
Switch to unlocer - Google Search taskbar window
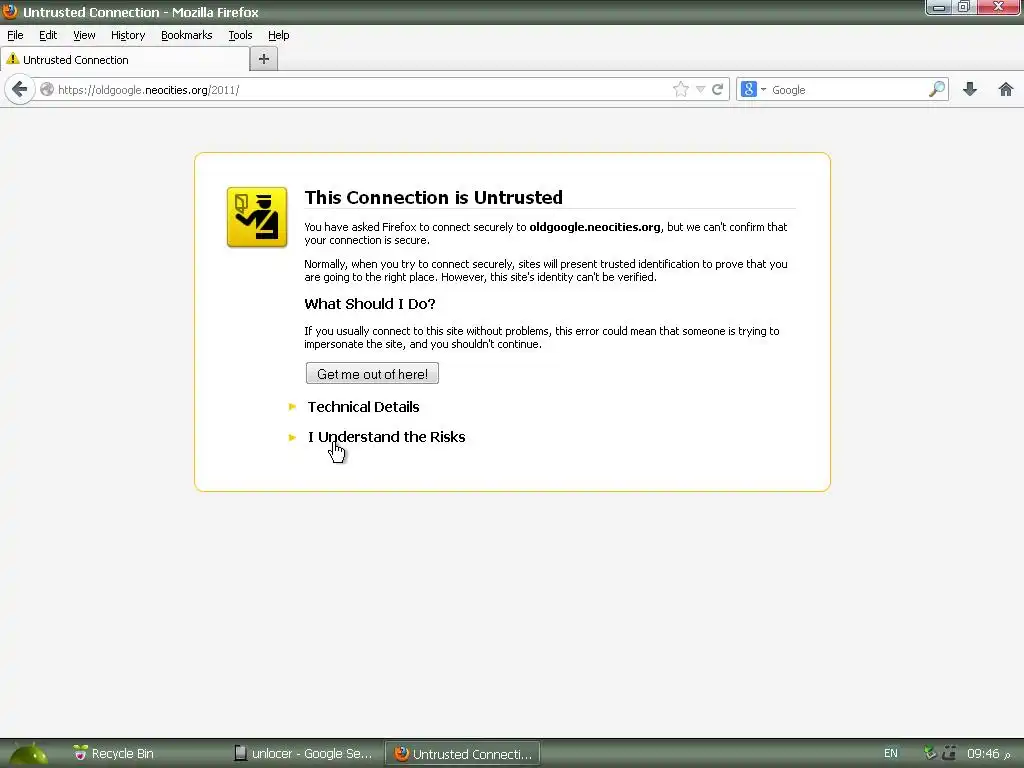tap(303, 754)
